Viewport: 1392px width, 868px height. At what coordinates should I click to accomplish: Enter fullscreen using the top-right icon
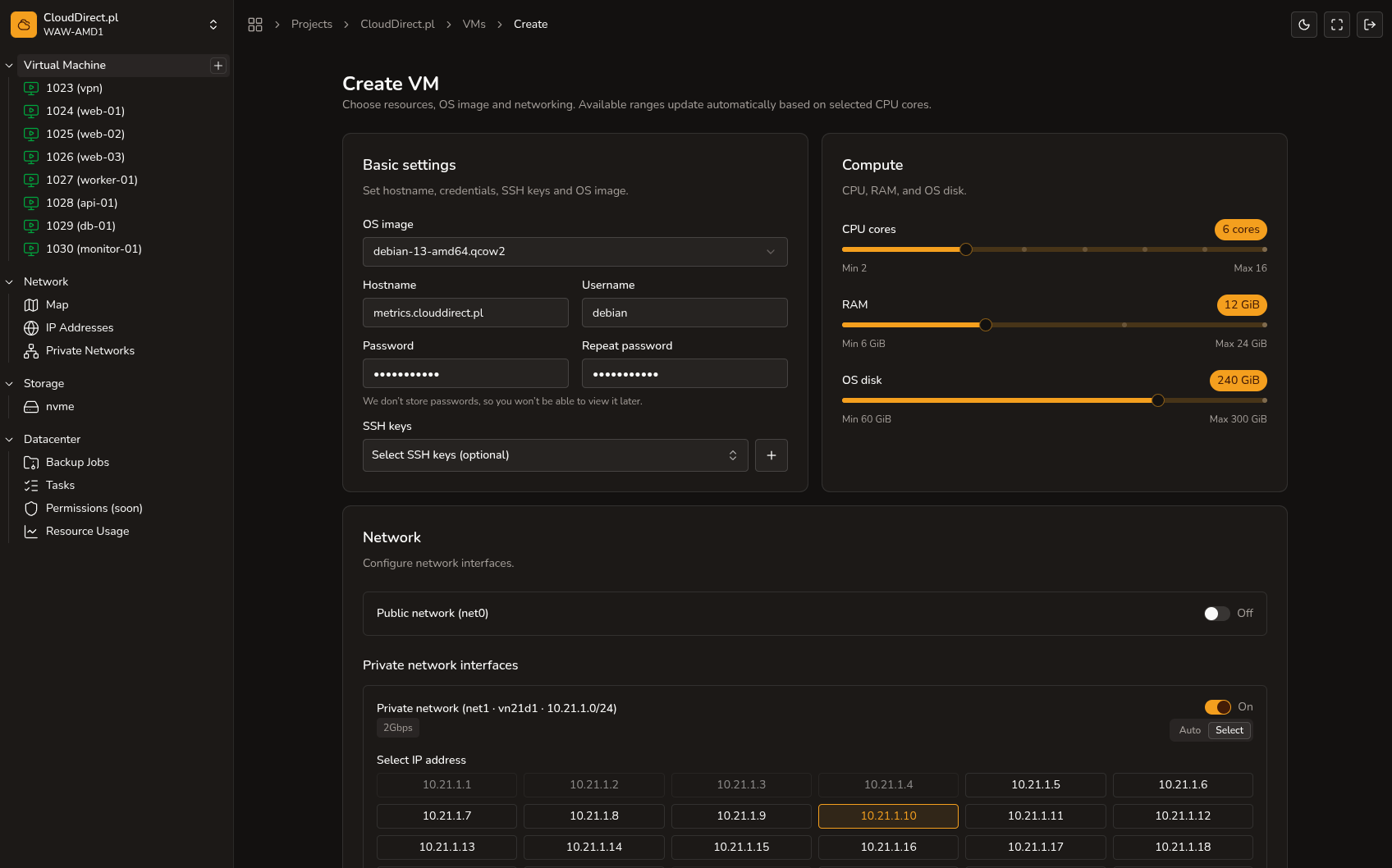[1337, 25]
